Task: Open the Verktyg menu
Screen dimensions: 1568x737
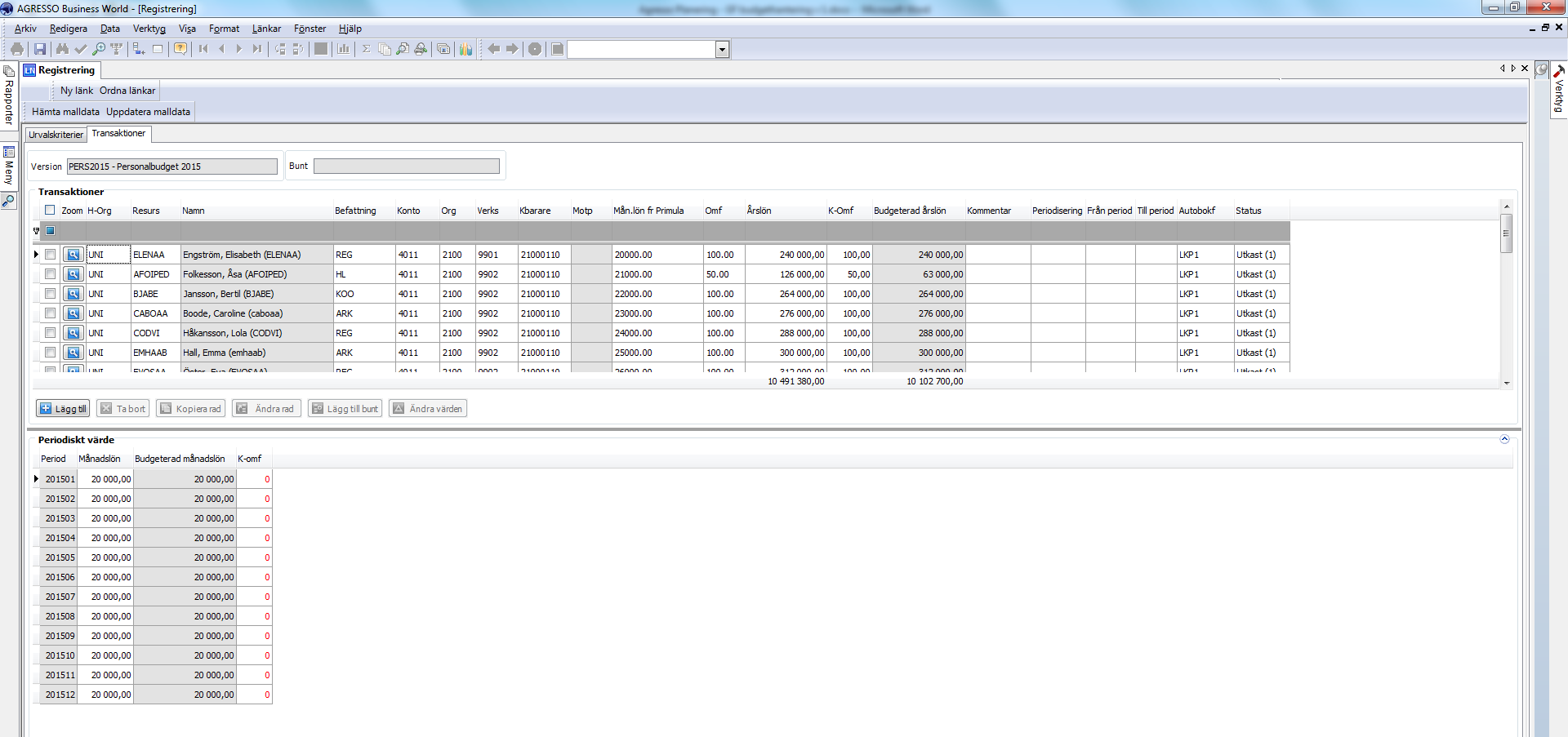Action: click(149, 29)
